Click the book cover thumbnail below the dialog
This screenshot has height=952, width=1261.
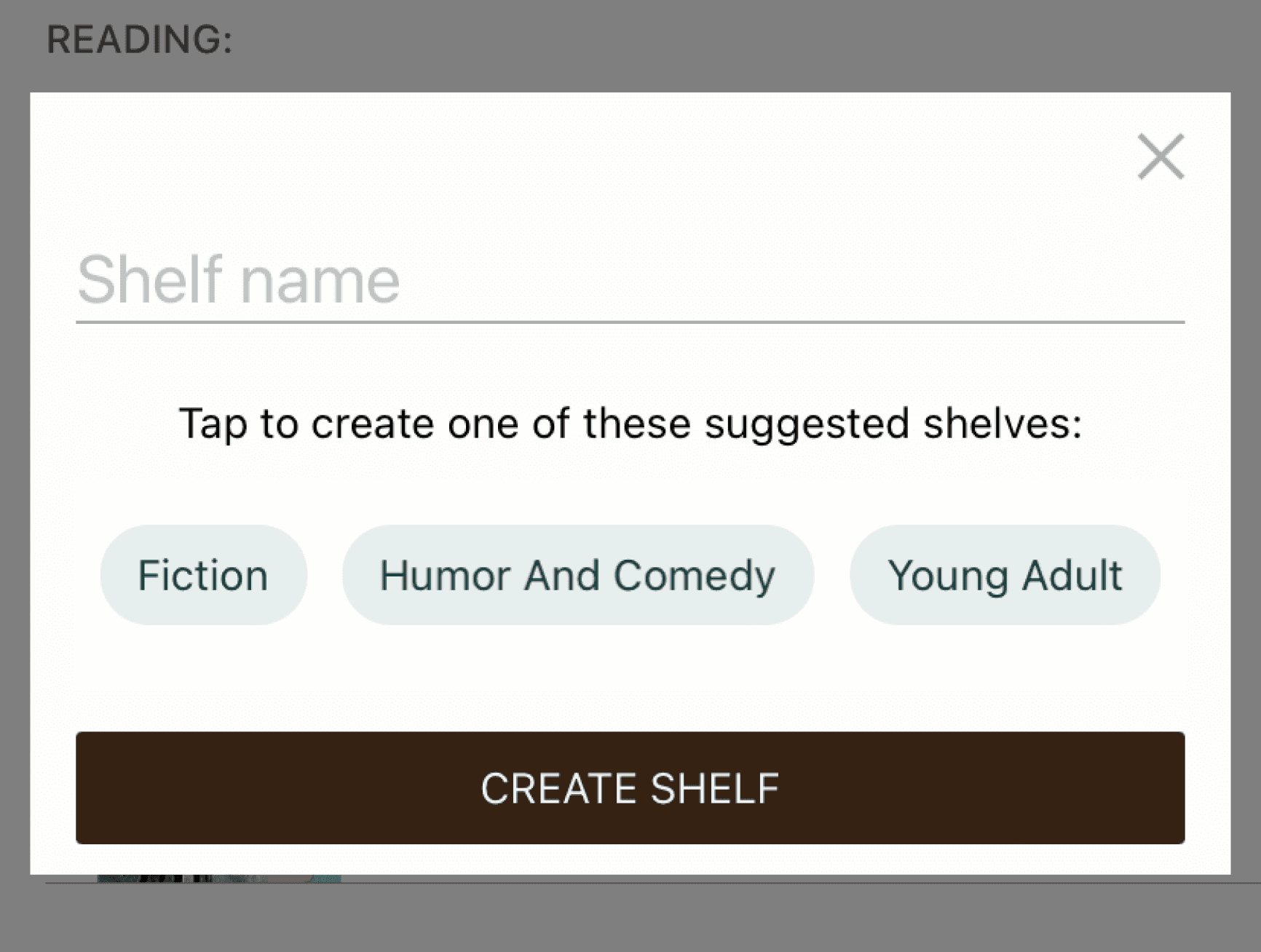(x=218, y=878)
